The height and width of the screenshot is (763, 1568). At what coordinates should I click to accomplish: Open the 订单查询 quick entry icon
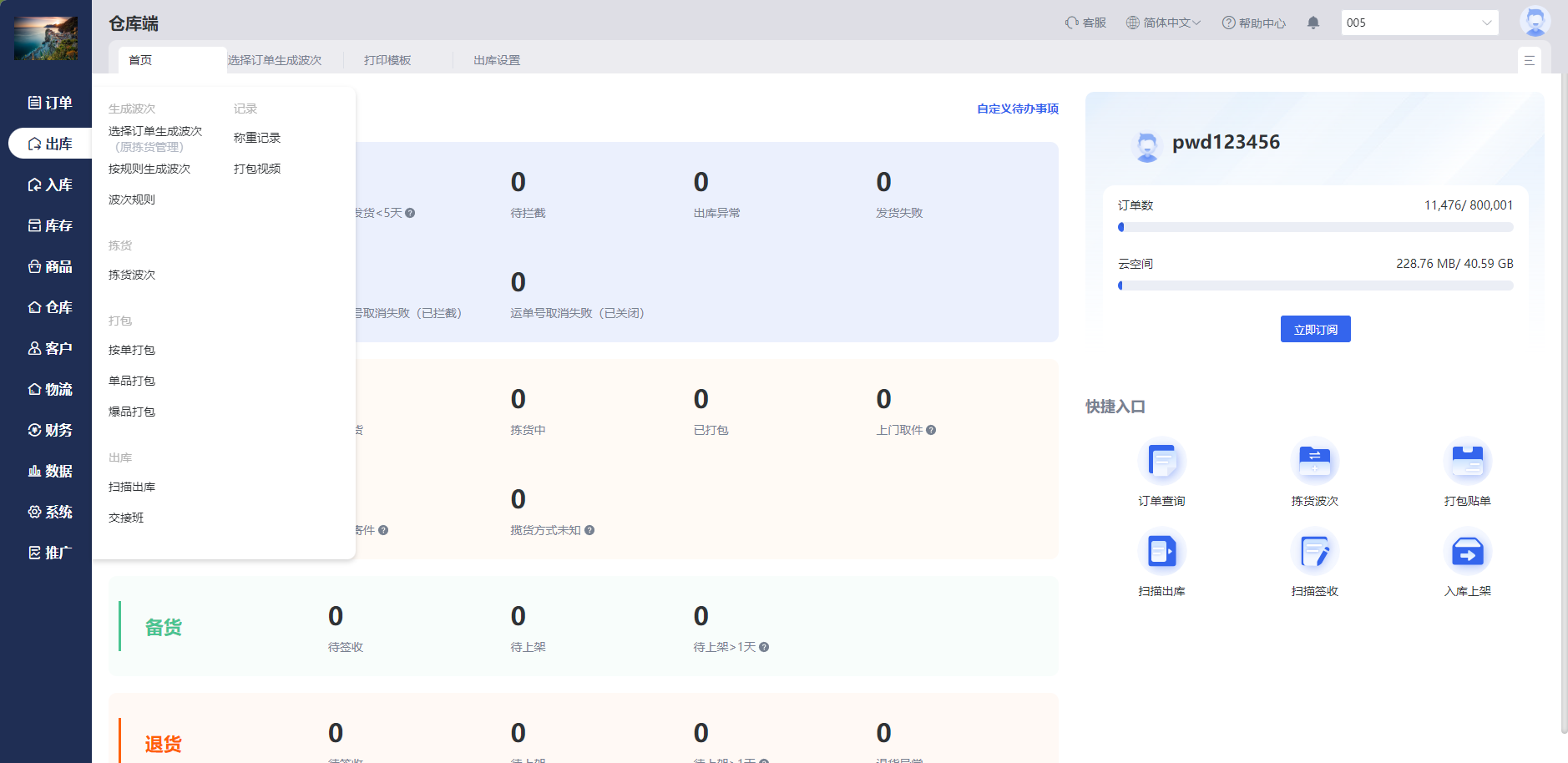pos(1161,462)
